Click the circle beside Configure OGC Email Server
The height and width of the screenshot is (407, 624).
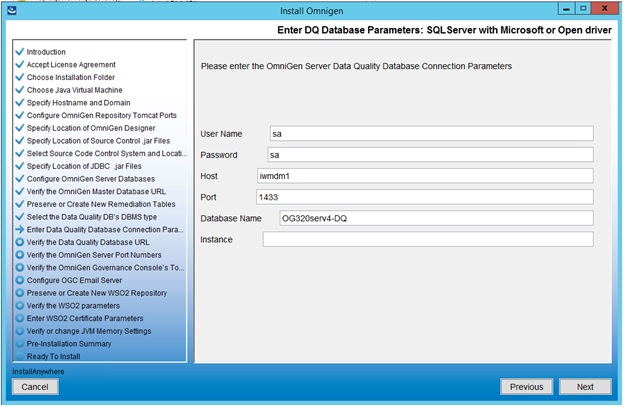click(20, 280)
